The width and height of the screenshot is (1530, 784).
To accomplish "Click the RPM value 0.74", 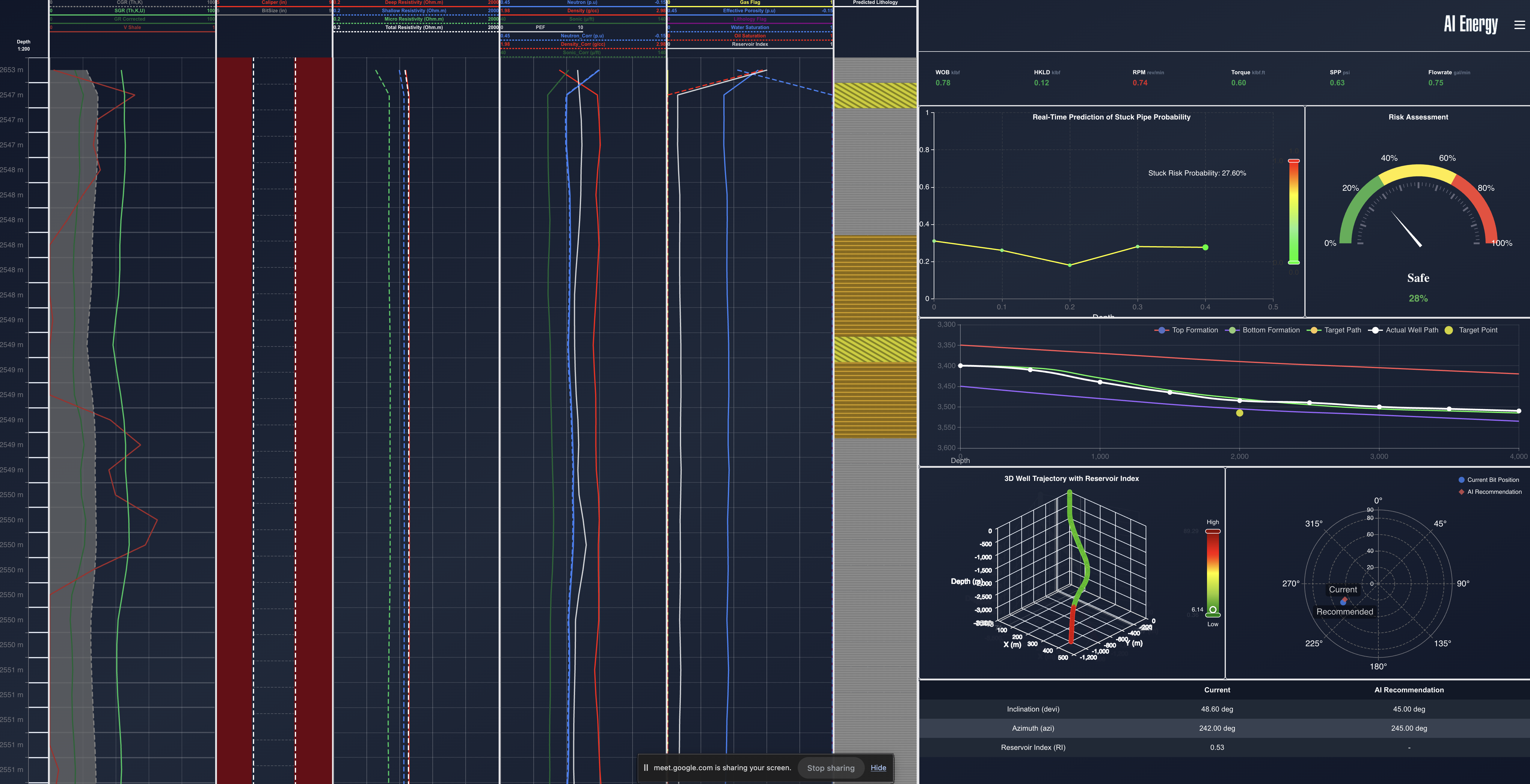I will (1140, 82).
